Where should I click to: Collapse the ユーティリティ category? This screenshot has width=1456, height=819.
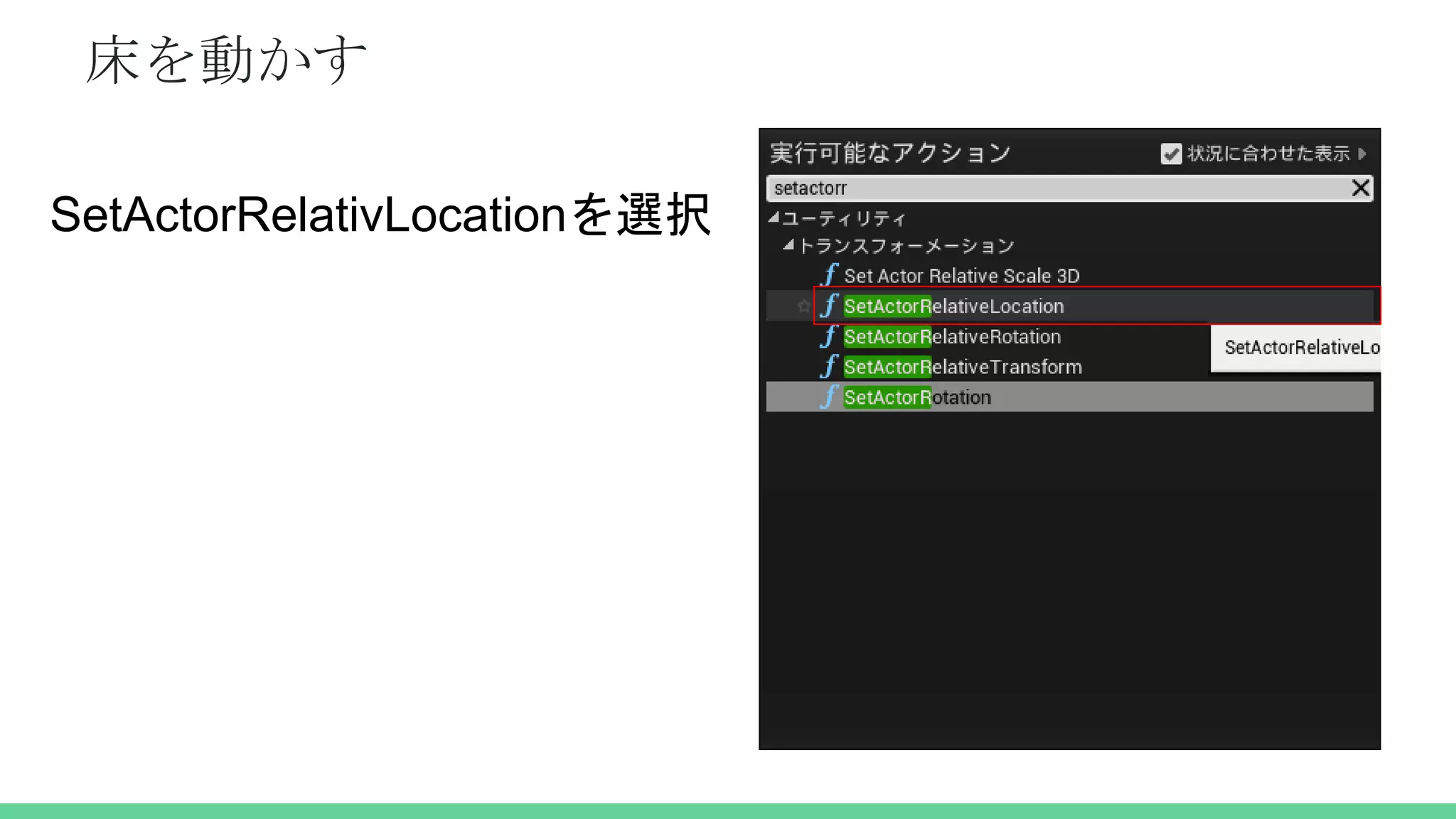tap(773, 218)
